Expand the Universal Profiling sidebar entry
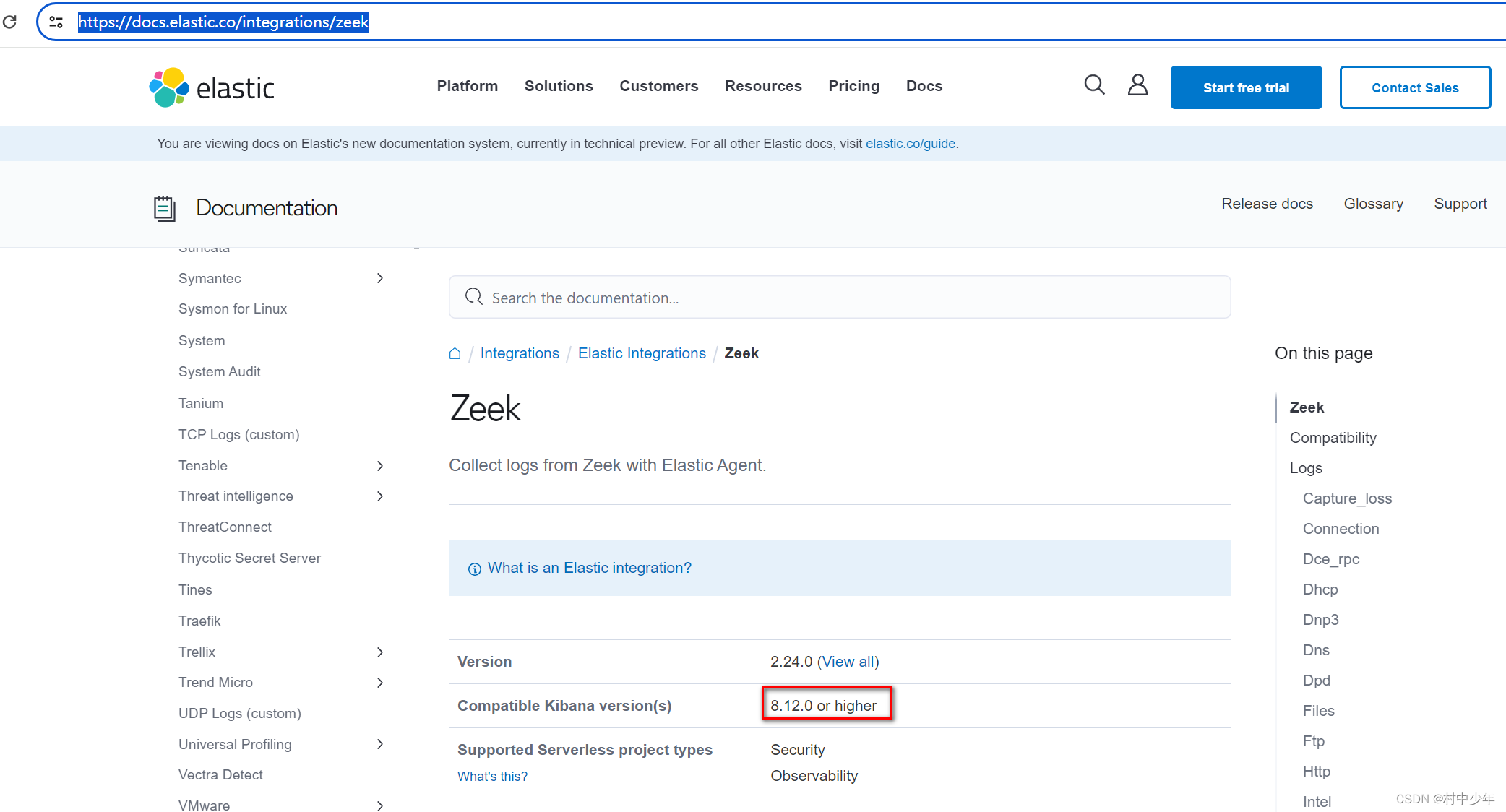This screenshot has height=812, width=1506. [x=380, y=744]
